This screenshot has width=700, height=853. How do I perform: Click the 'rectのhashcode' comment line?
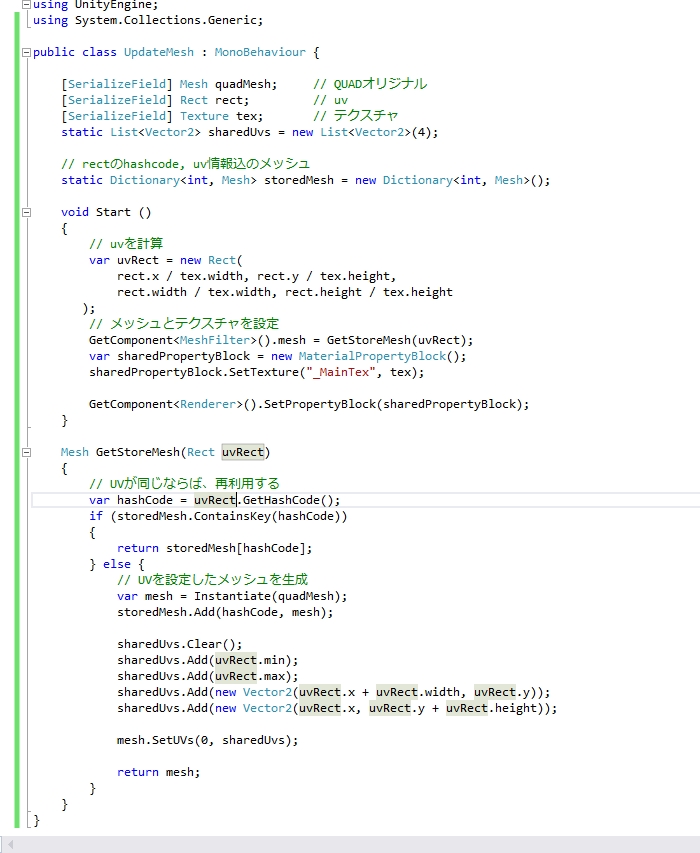pyautogui.click(x=185, y=164)
